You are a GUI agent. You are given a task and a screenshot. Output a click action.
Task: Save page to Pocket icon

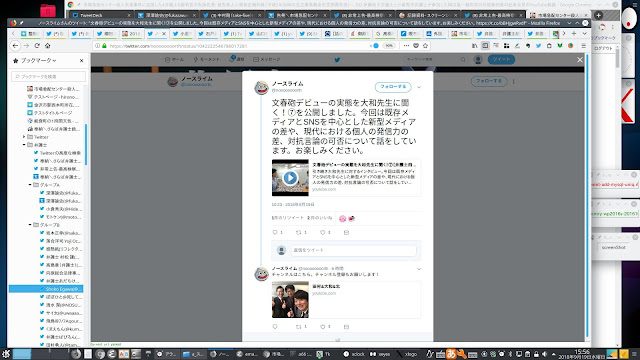[x=416, y=46]
